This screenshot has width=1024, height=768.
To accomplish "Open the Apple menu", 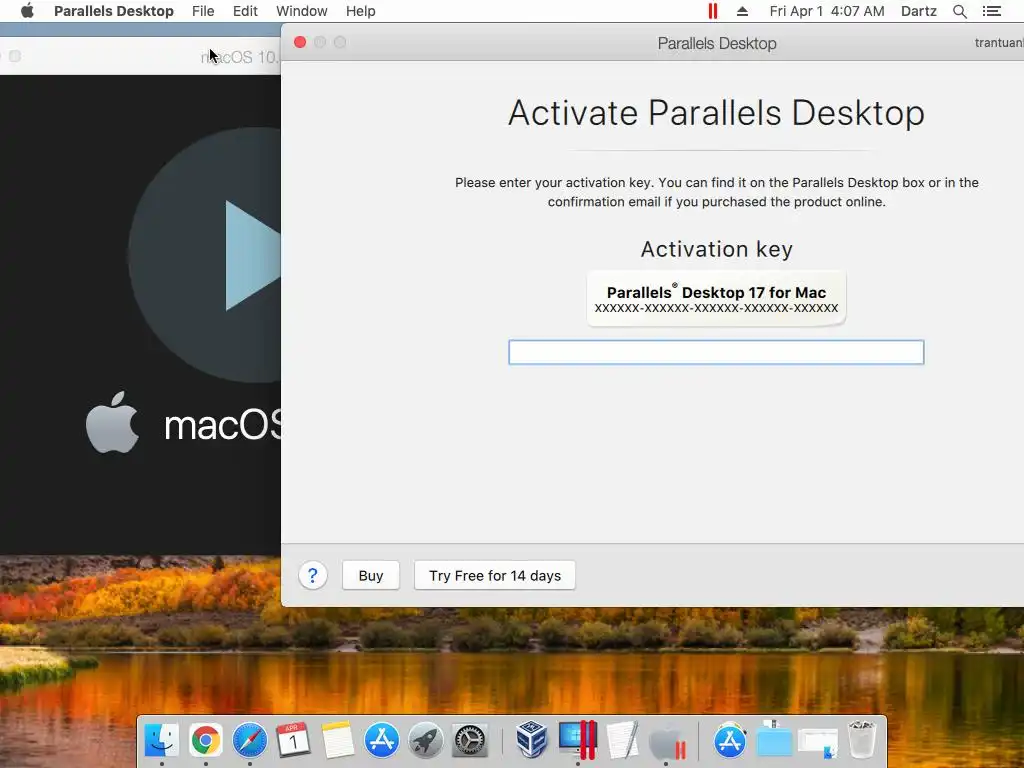I will [27, 11].
